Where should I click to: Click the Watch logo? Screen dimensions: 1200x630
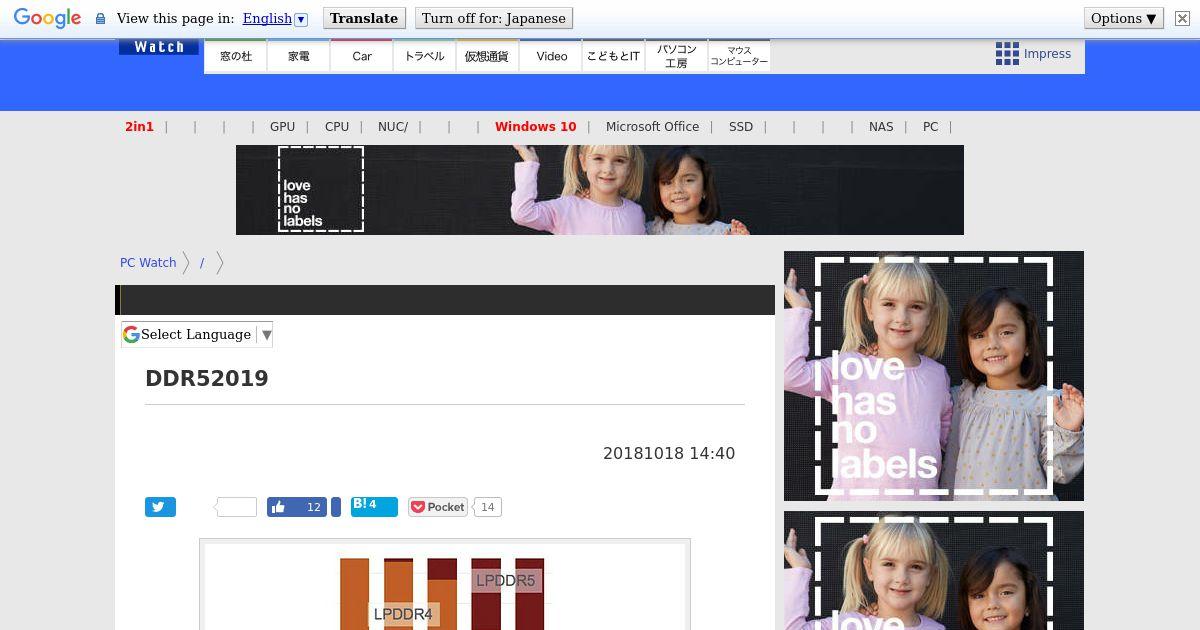click(159, 47)
